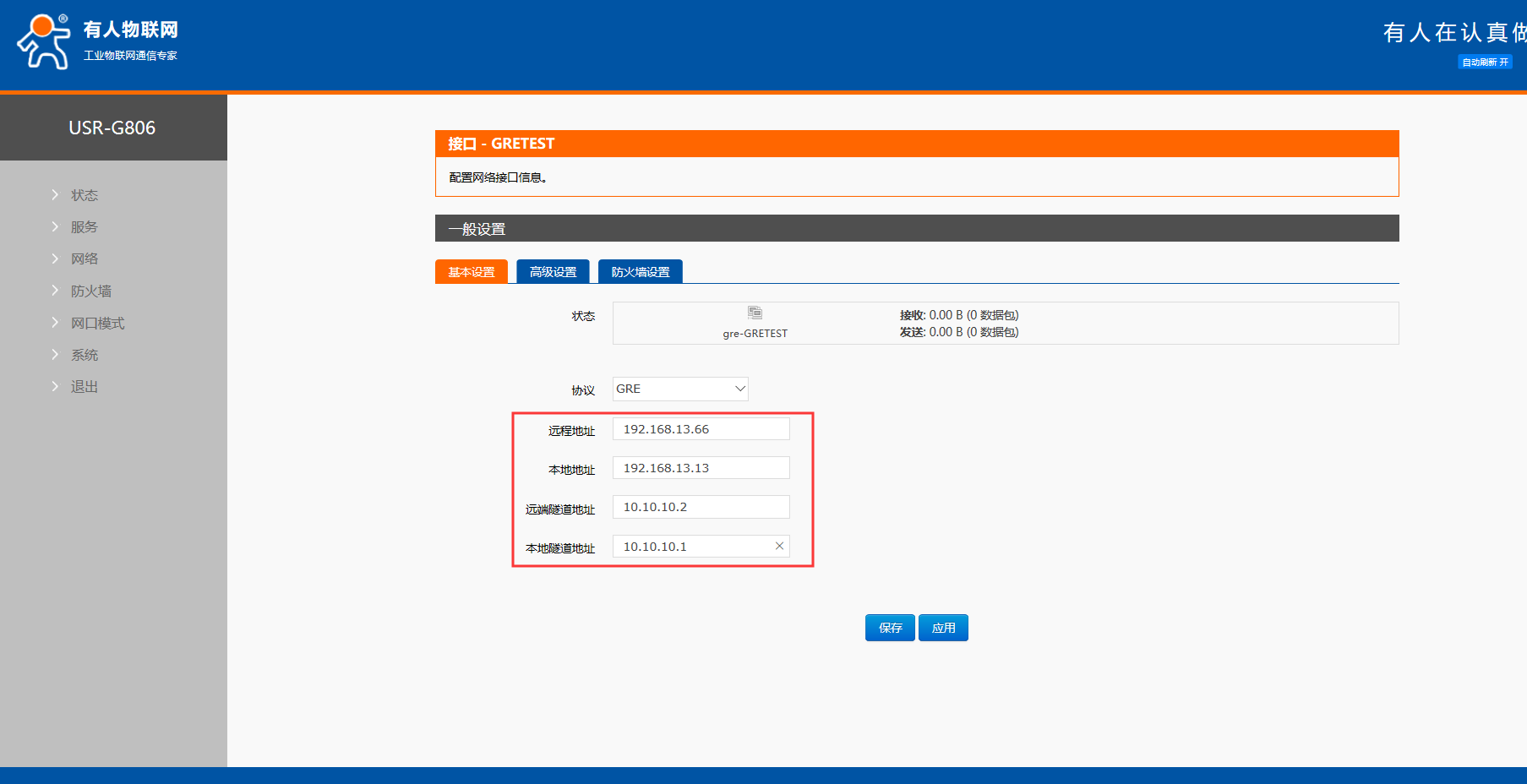Expand the 系统 sidebar menu
1527x784 pixels.
click(84, 355)
